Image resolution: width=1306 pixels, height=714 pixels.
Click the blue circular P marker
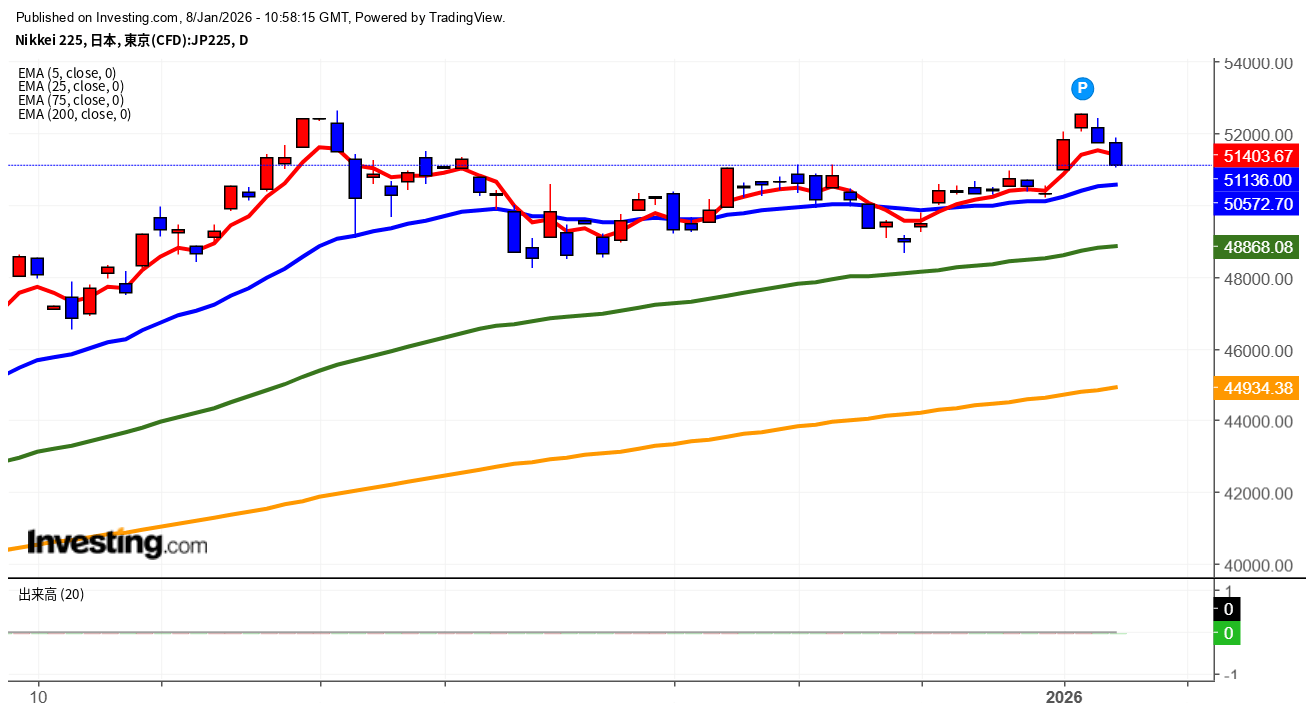[1082, 88]
